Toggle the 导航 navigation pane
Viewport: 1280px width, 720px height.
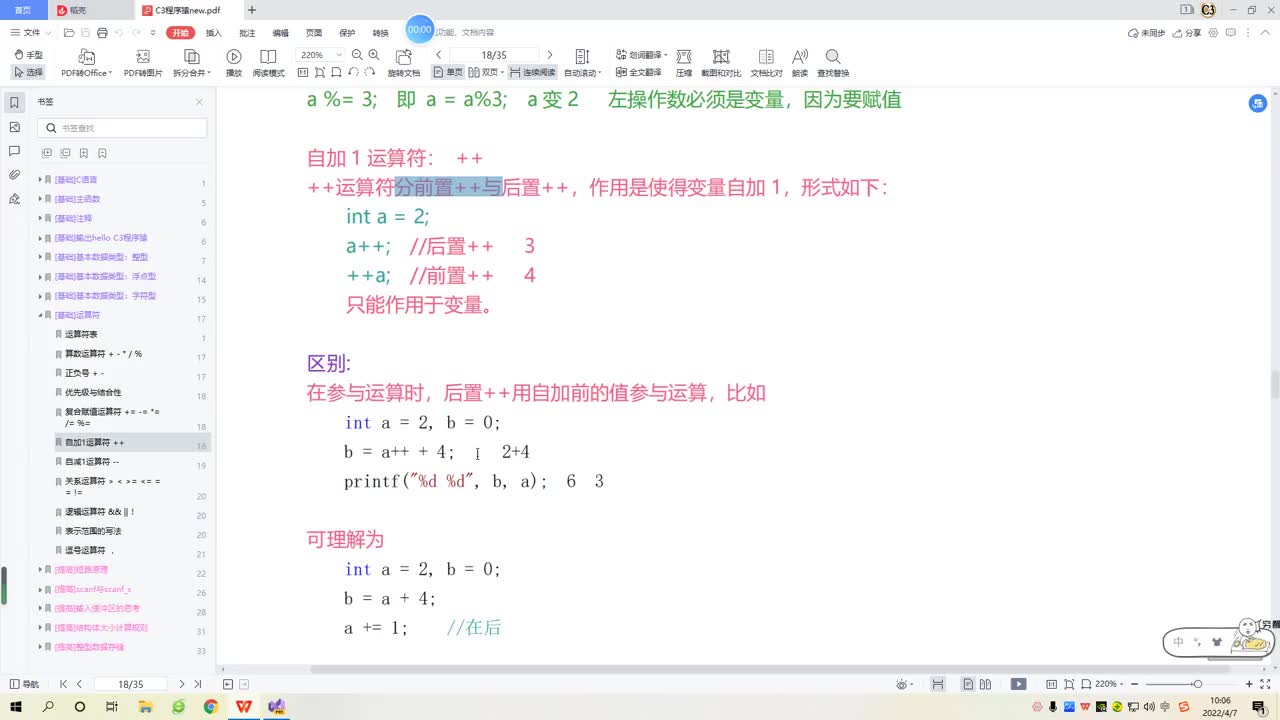(24, 684)
